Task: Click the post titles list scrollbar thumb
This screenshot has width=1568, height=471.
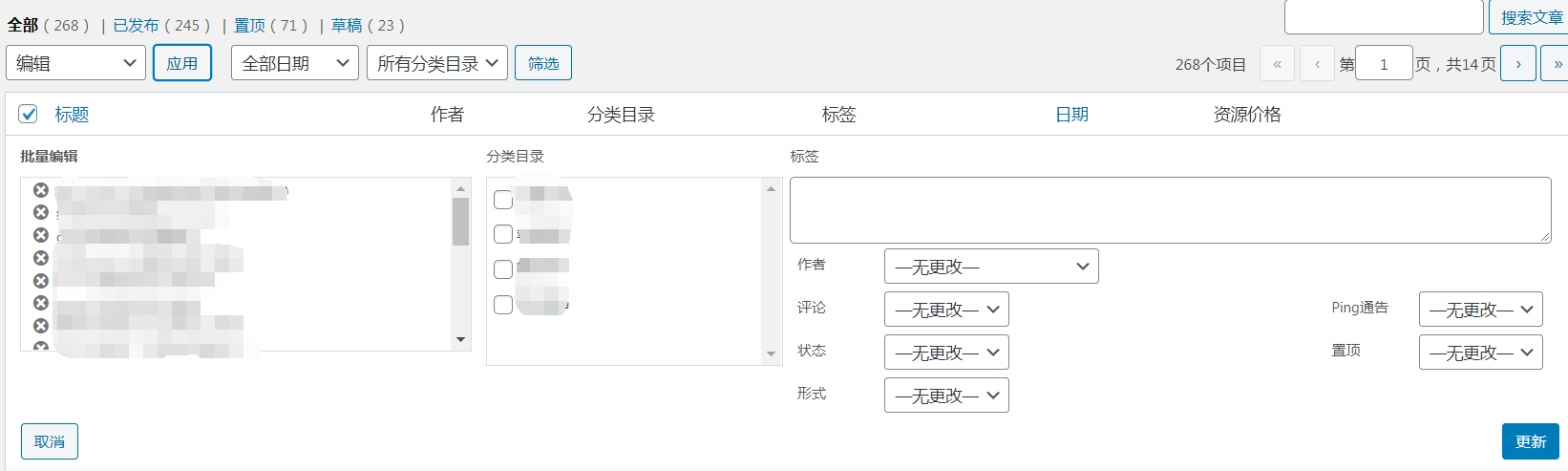Action: click(x=460, y=222)
